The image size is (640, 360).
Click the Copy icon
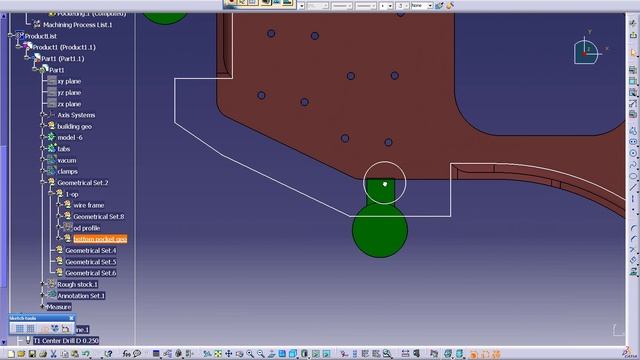[64, 354]
